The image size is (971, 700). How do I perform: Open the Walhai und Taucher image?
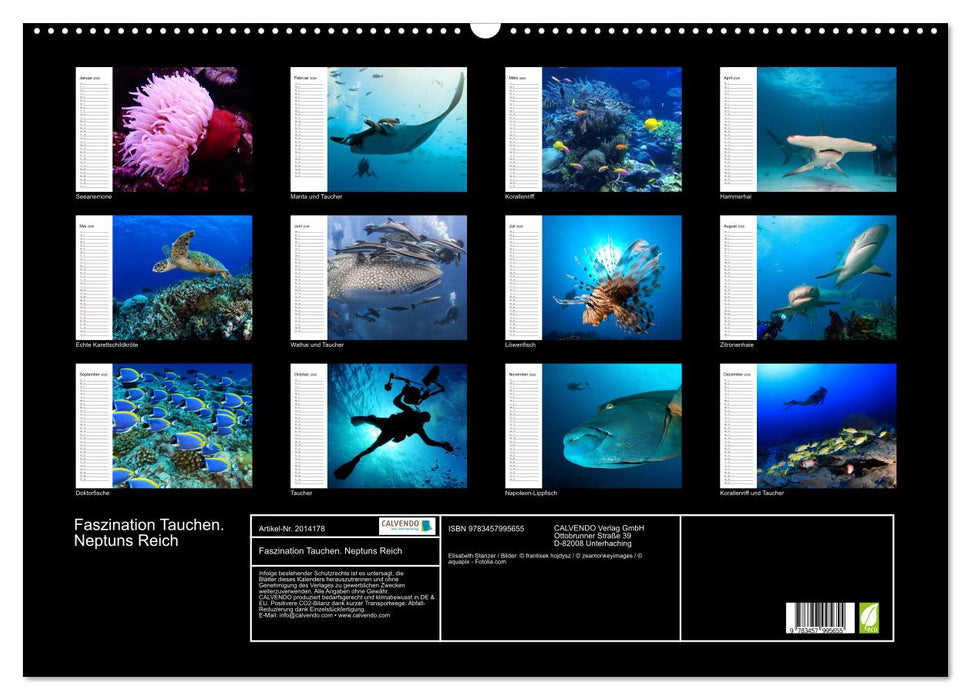(x=397, y=277)
